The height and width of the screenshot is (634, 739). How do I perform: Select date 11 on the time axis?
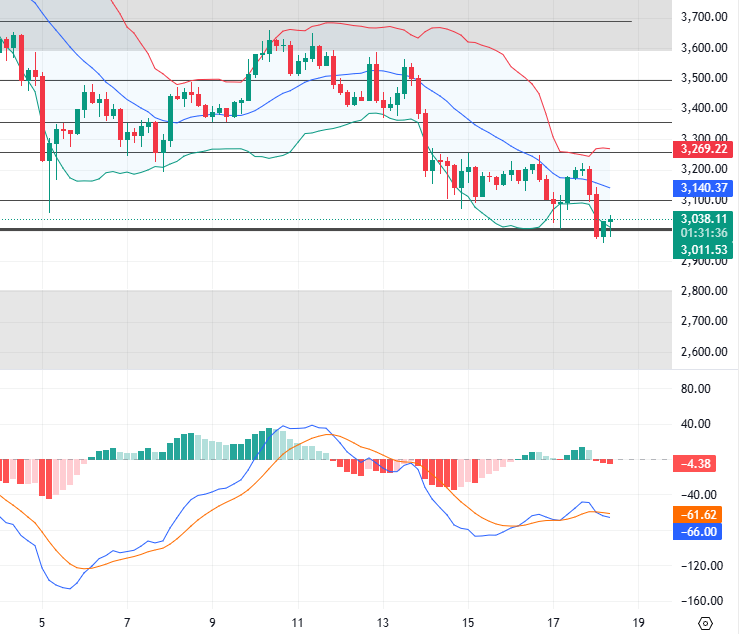(297, 621)
